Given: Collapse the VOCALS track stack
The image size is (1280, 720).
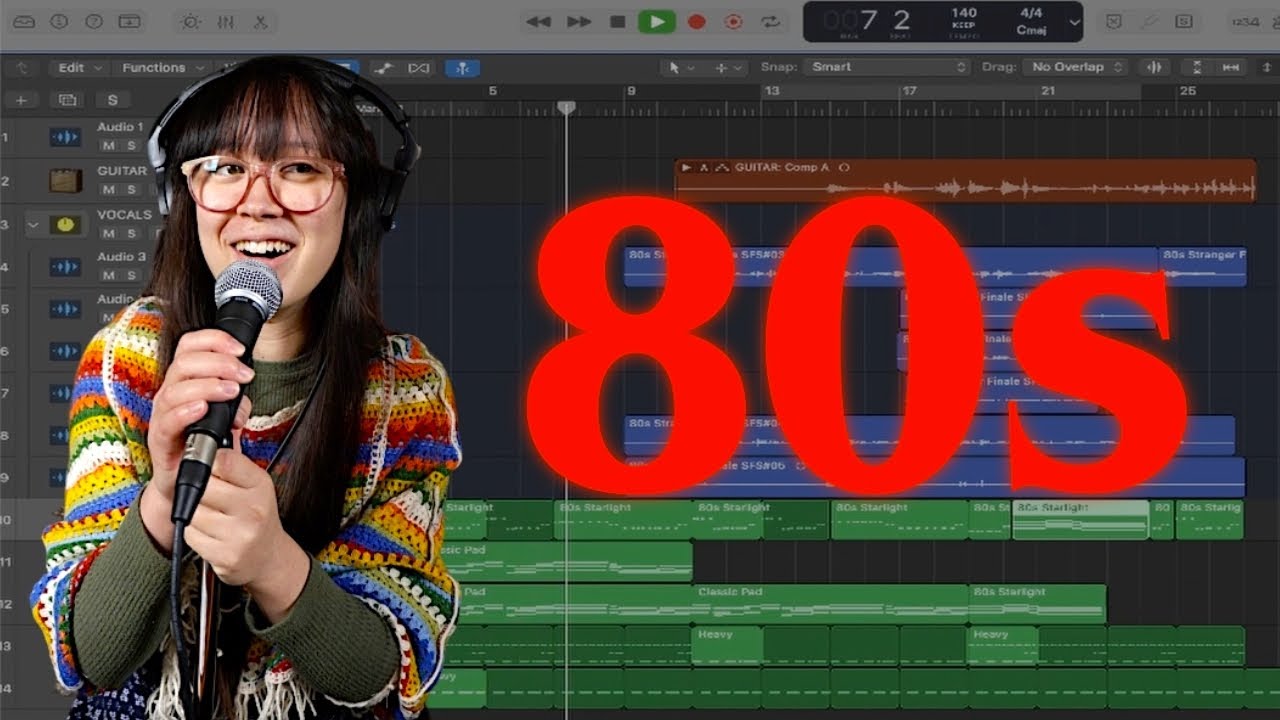Looking at the screenshot, I should tap(33, 225).
